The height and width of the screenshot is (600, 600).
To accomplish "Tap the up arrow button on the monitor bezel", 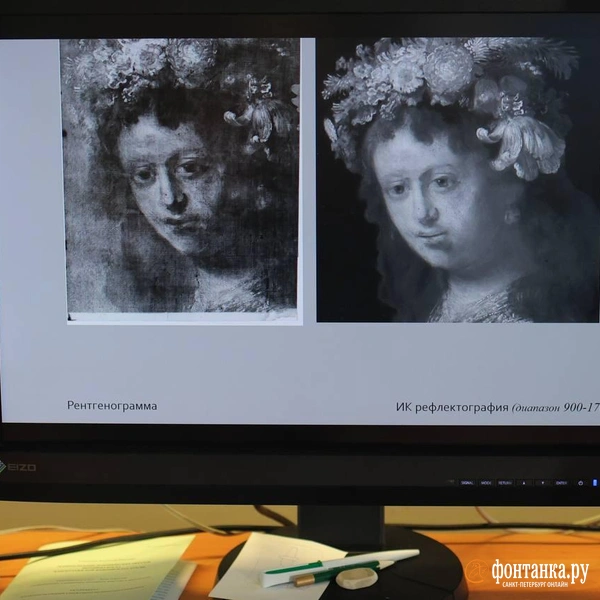I will click(x=524, y=483).
